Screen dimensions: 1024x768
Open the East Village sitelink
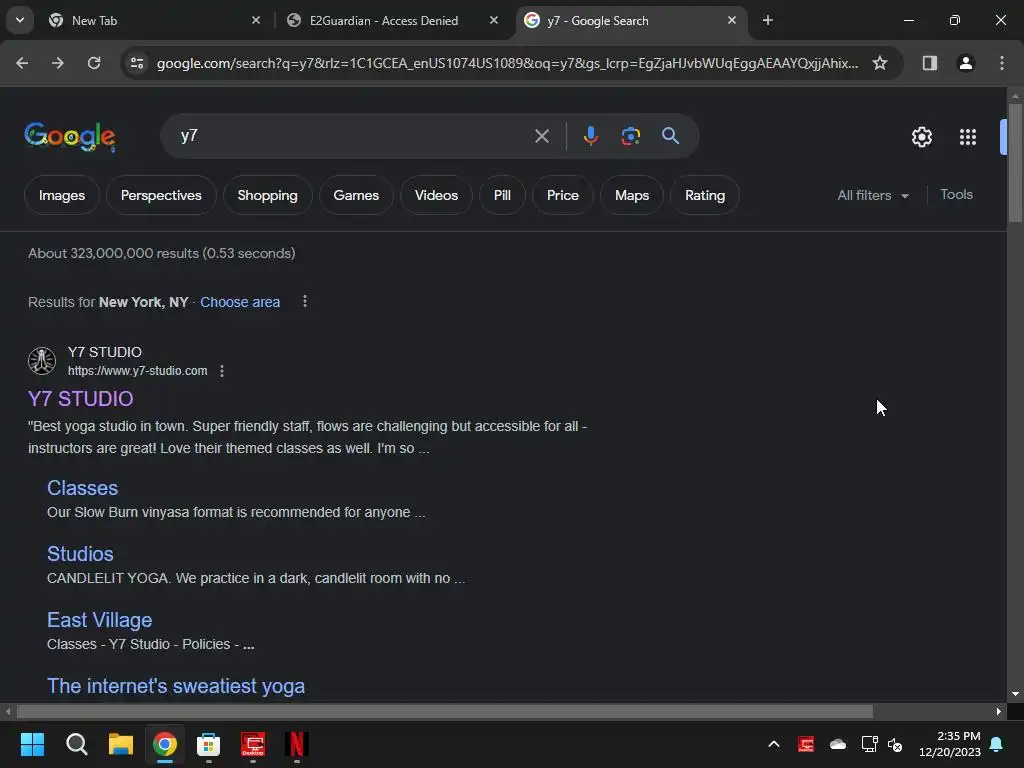99,620
